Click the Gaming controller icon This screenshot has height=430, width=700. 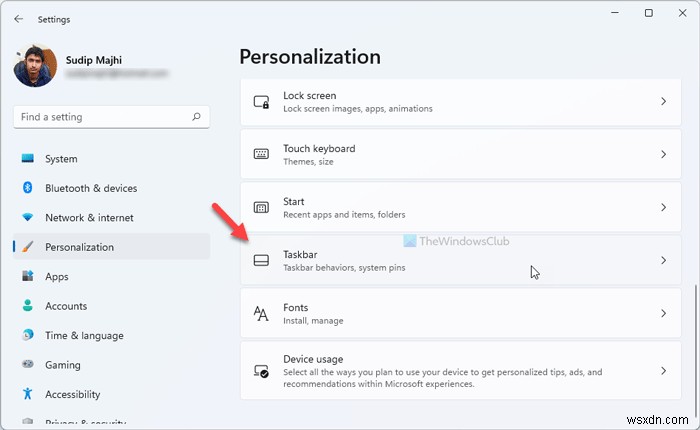[27, 365]
